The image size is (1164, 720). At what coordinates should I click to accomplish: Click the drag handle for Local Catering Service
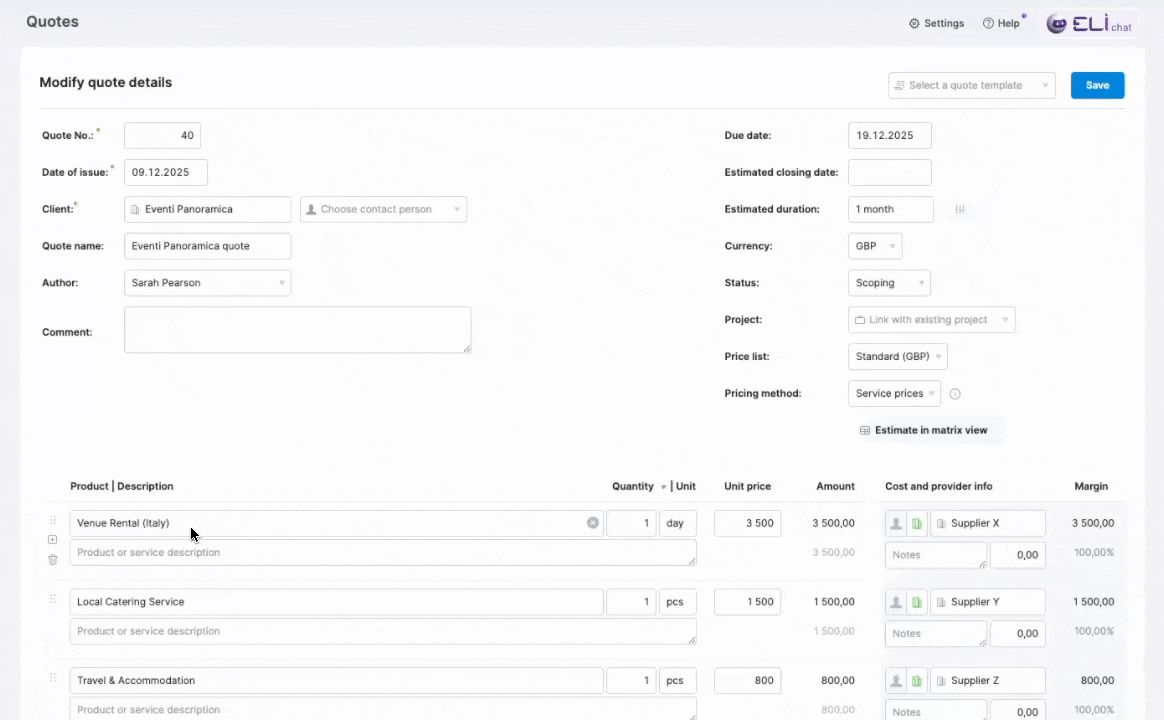pyautogui.click(x=53, y=599)
